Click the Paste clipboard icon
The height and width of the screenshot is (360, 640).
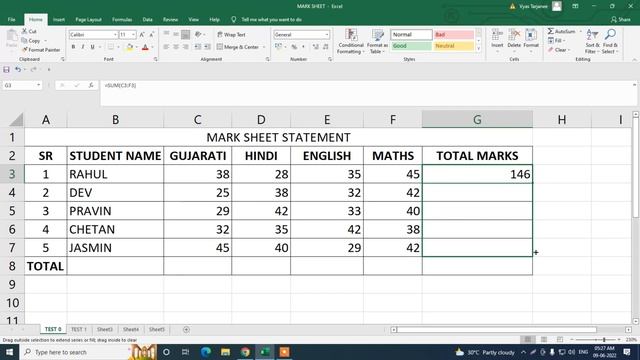click(x=12, y=36)
